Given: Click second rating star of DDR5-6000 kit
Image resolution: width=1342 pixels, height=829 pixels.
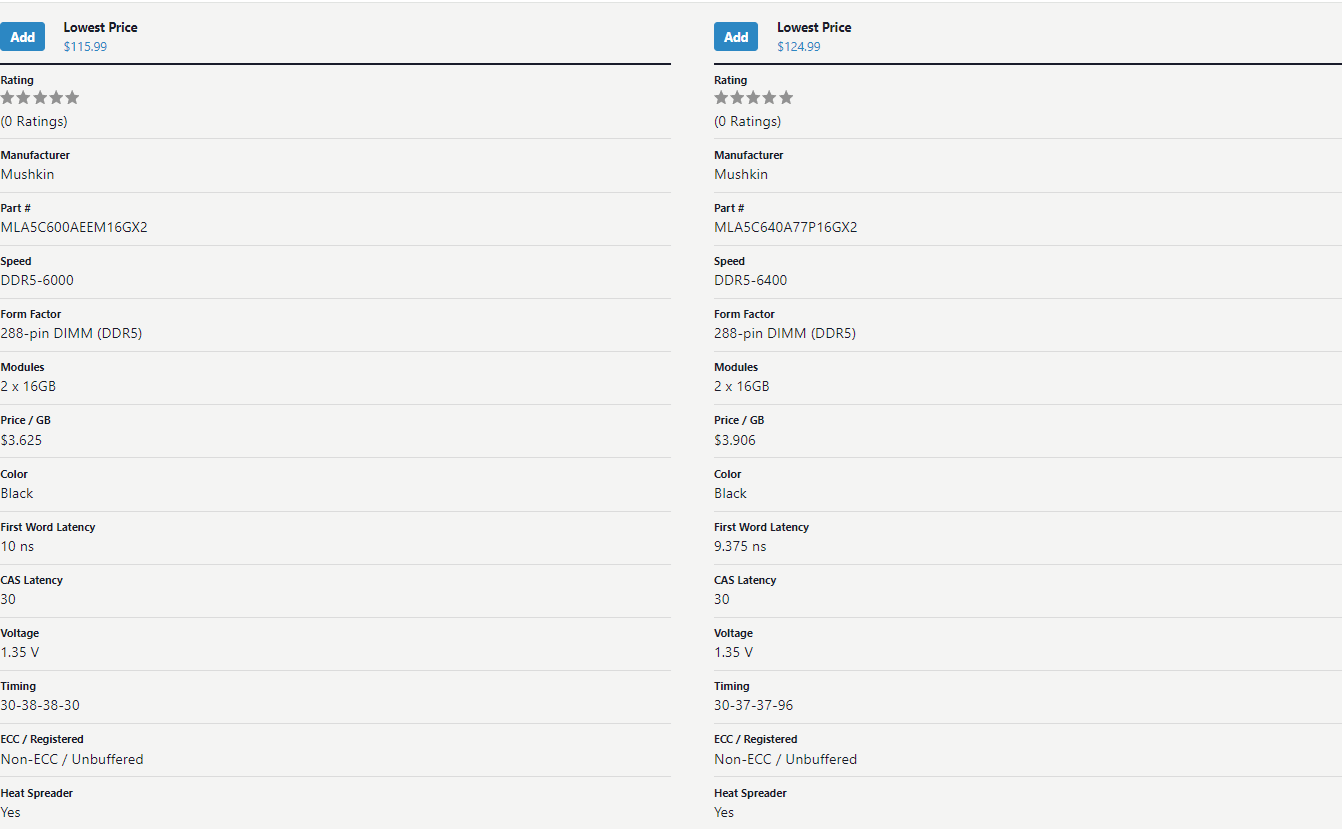Looking at the screenshot, I should tap(24, 97).
